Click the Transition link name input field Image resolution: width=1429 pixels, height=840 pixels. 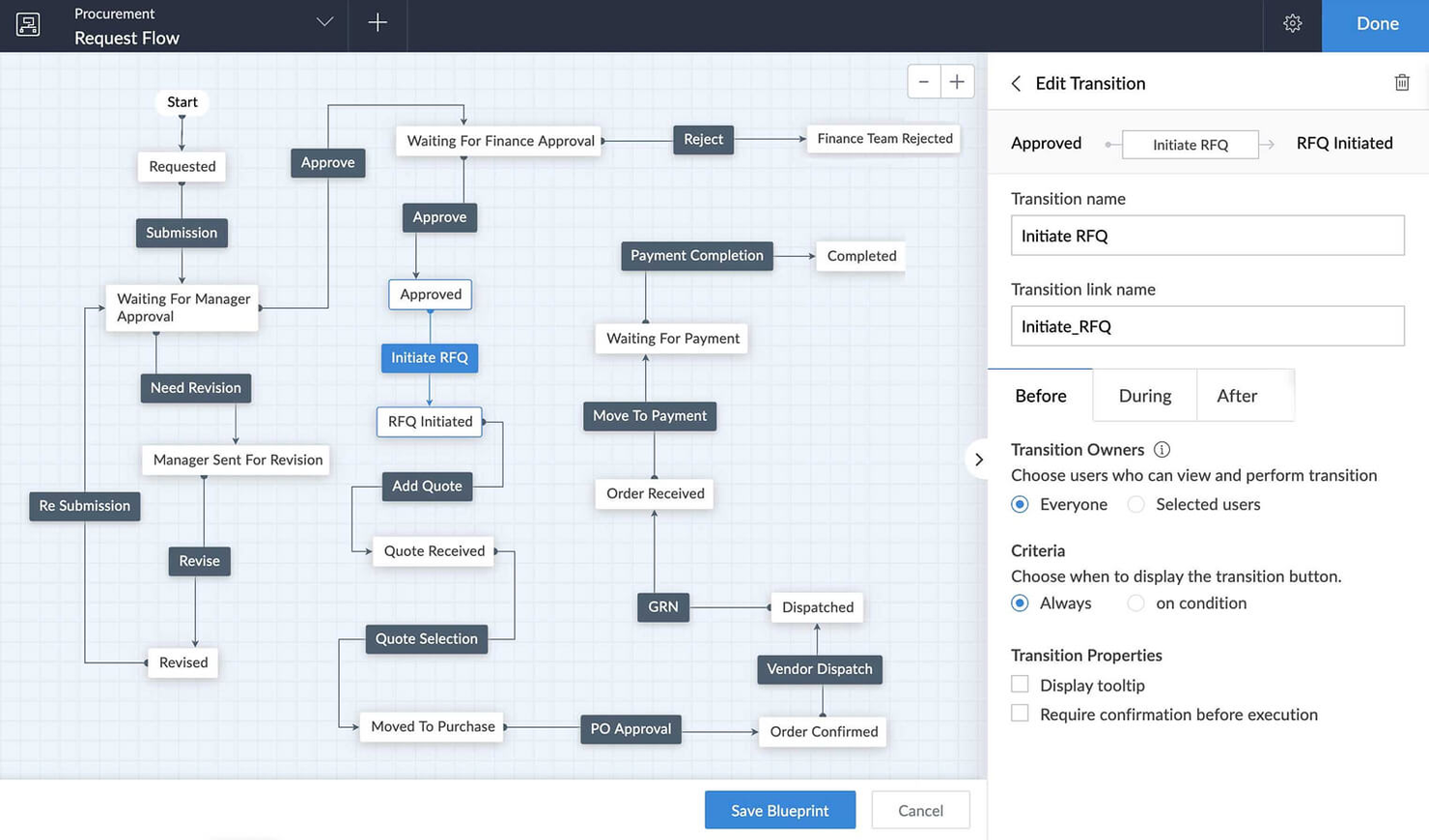pos(1206,325)
